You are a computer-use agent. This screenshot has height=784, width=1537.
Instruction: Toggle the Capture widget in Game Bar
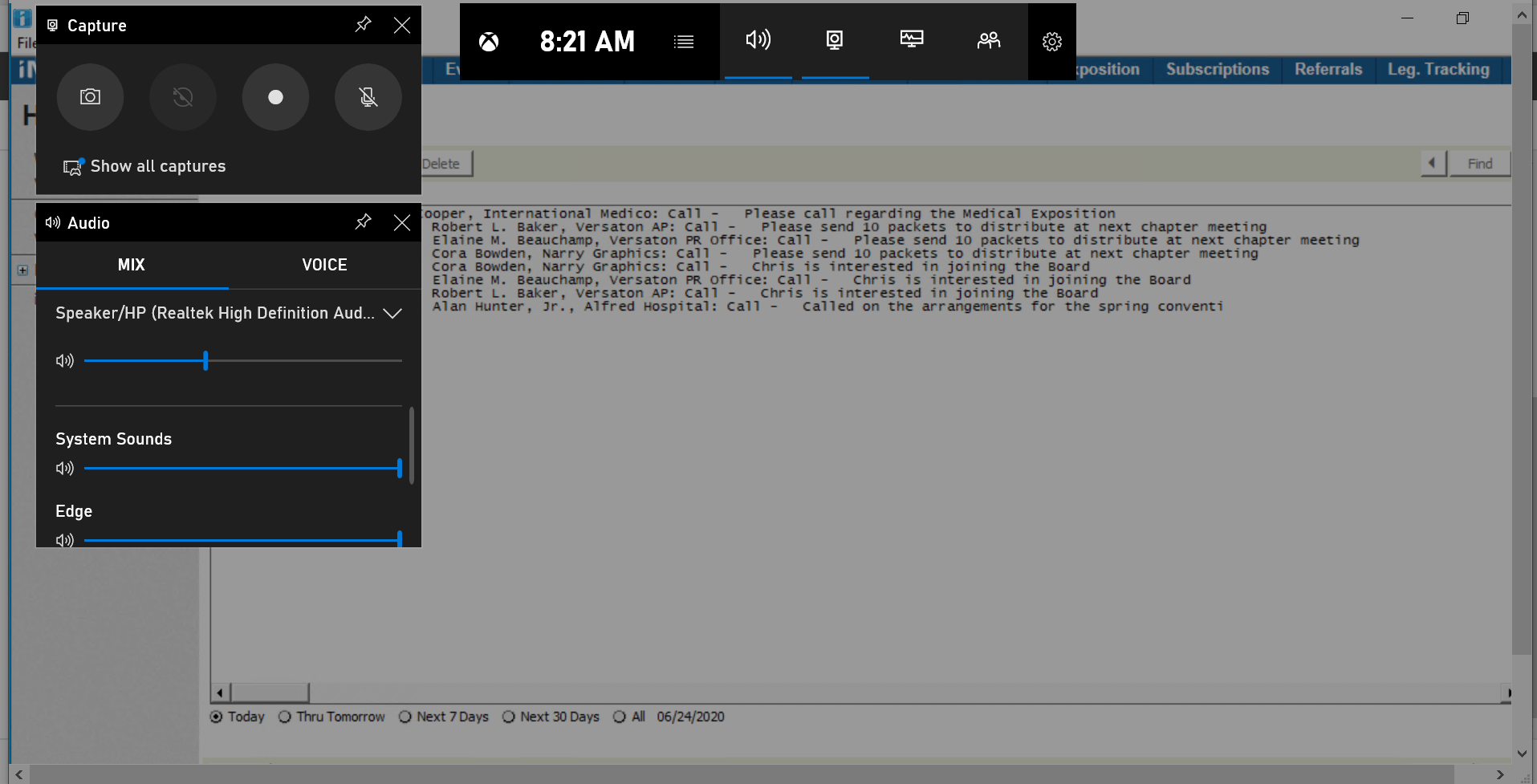835,40
